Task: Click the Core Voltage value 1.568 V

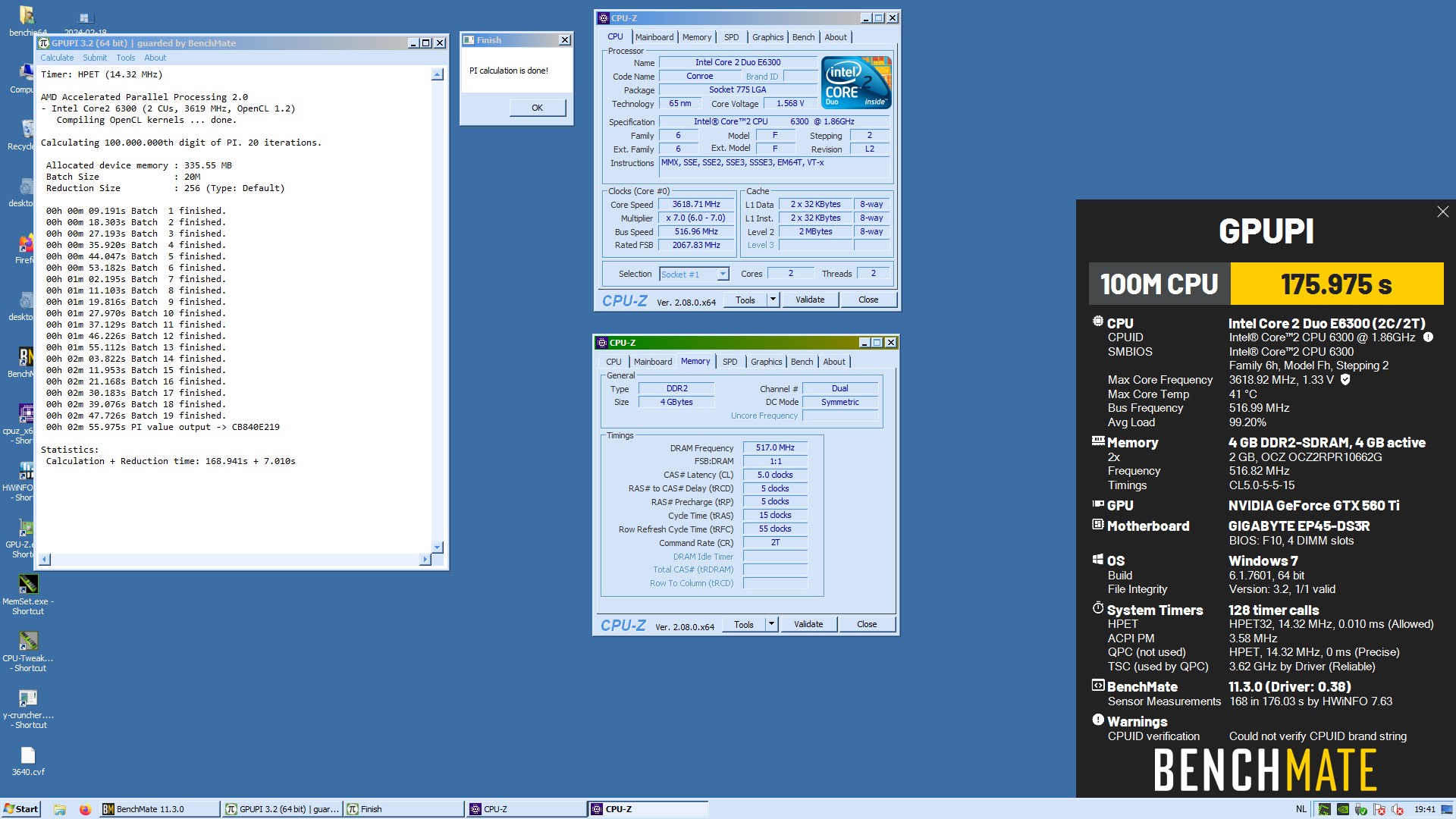Action: coord(790,103)
